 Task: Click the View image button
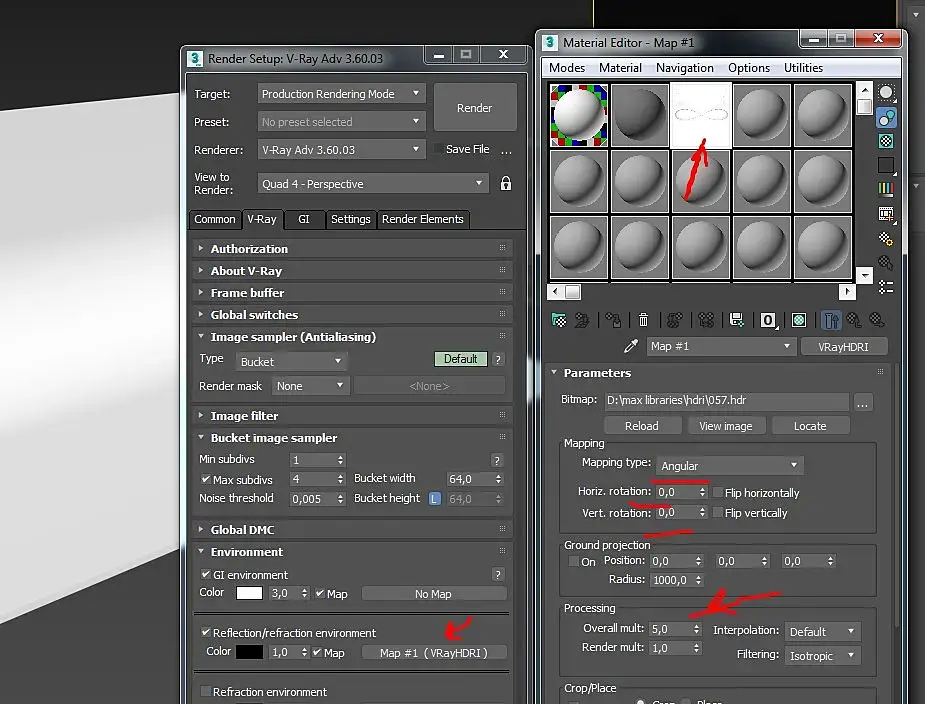click(x=726, y=425)
